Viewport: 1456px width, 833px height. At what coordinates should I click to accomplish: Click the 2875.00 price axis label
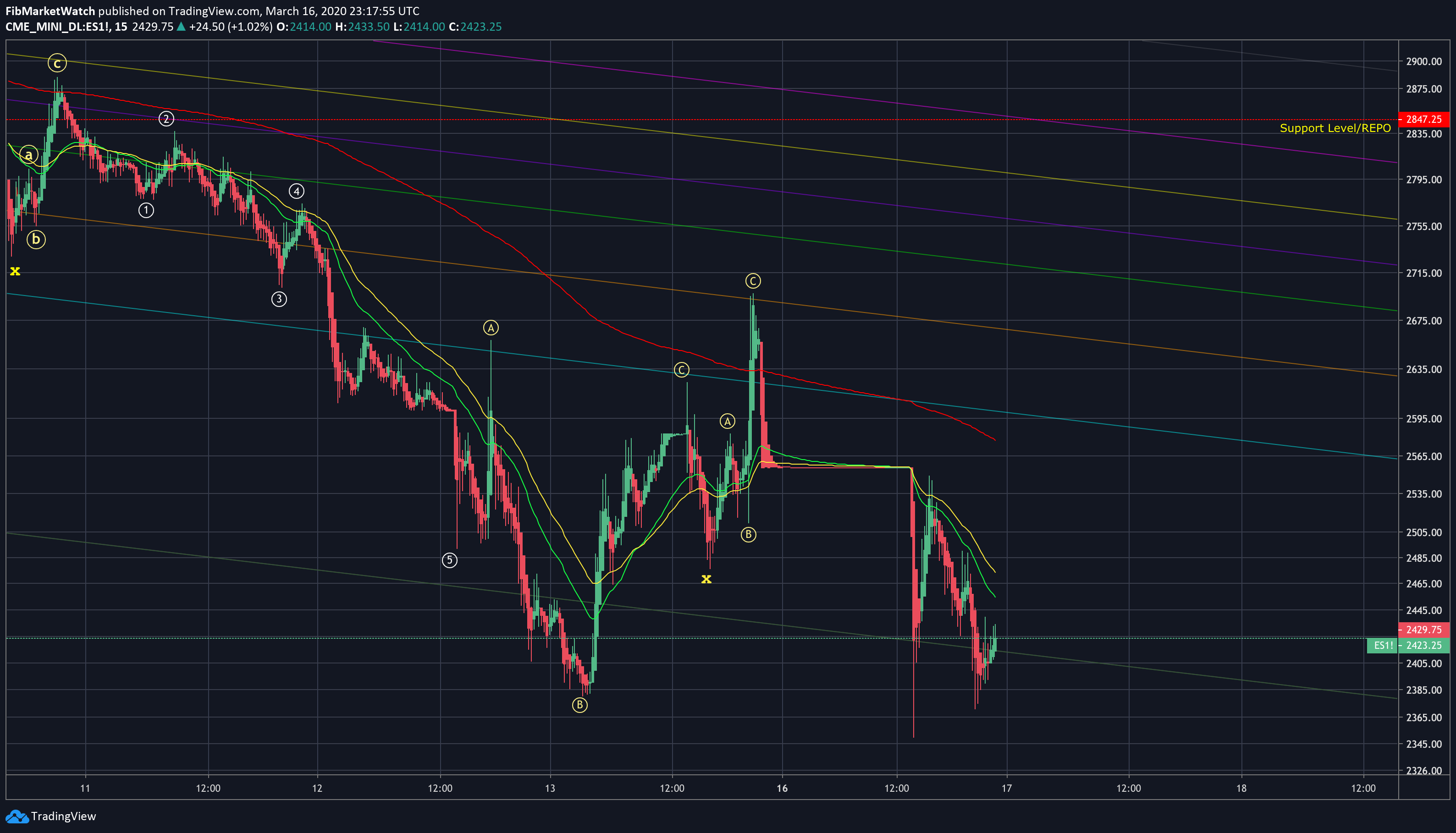point(1424,89)
